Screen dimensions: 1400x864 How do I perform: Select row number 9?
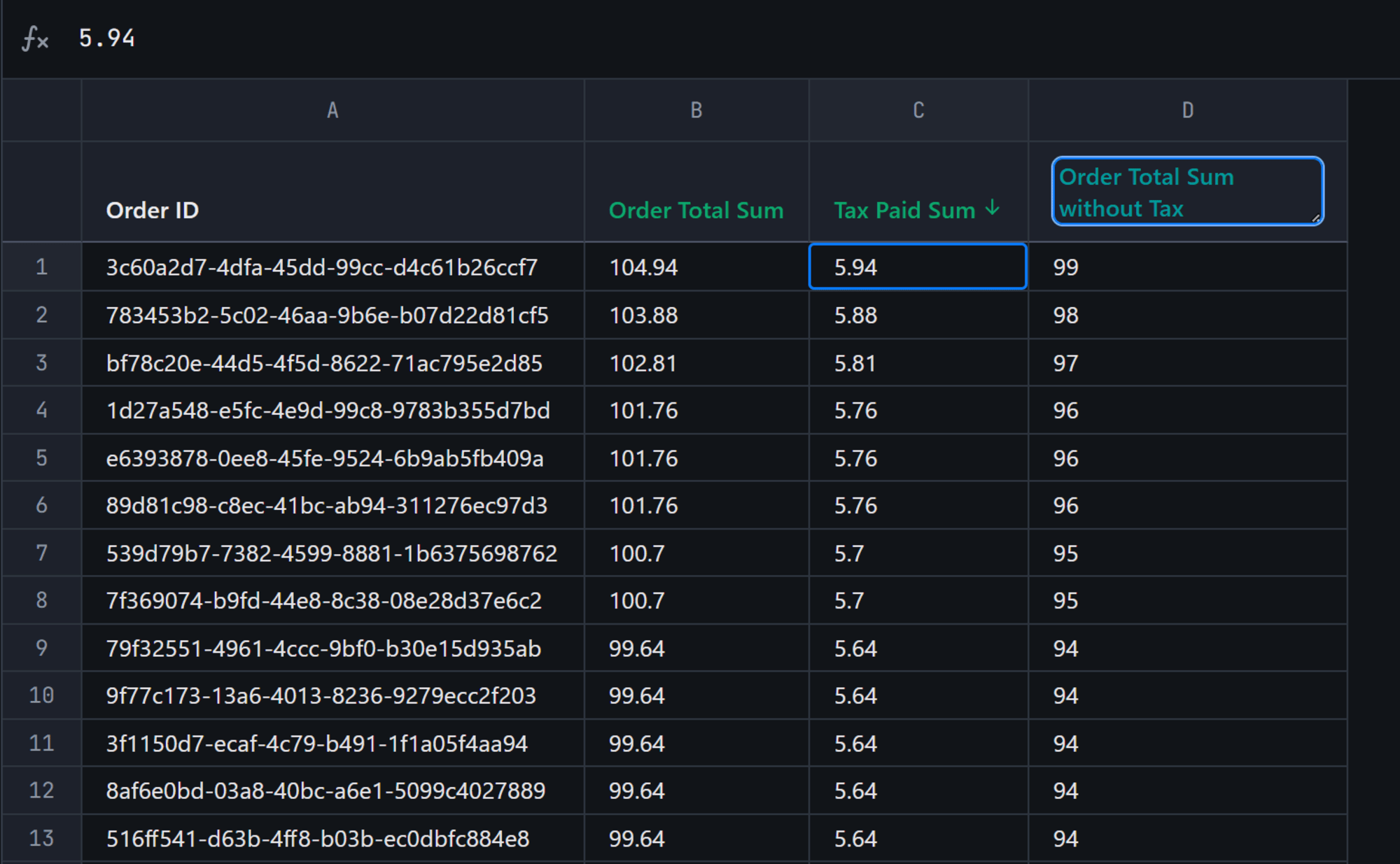click(x=41, y=648)
